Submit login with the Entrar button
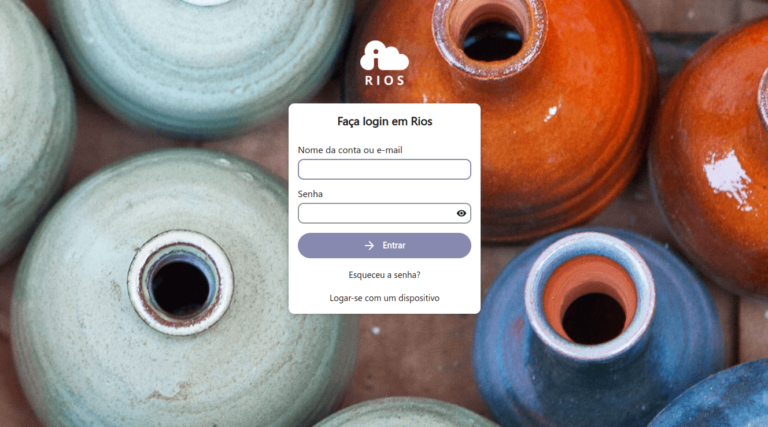Screen dimensions: 768x427 tap(384, 245)
